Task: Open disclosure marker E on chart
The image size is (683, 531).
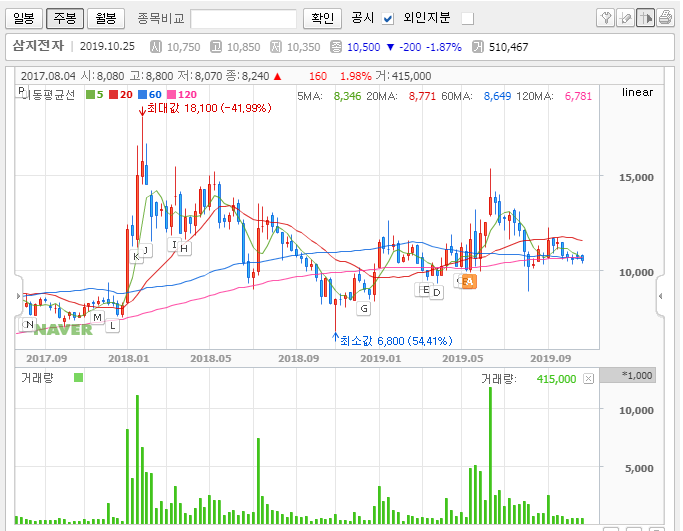Action: point(426,290)
